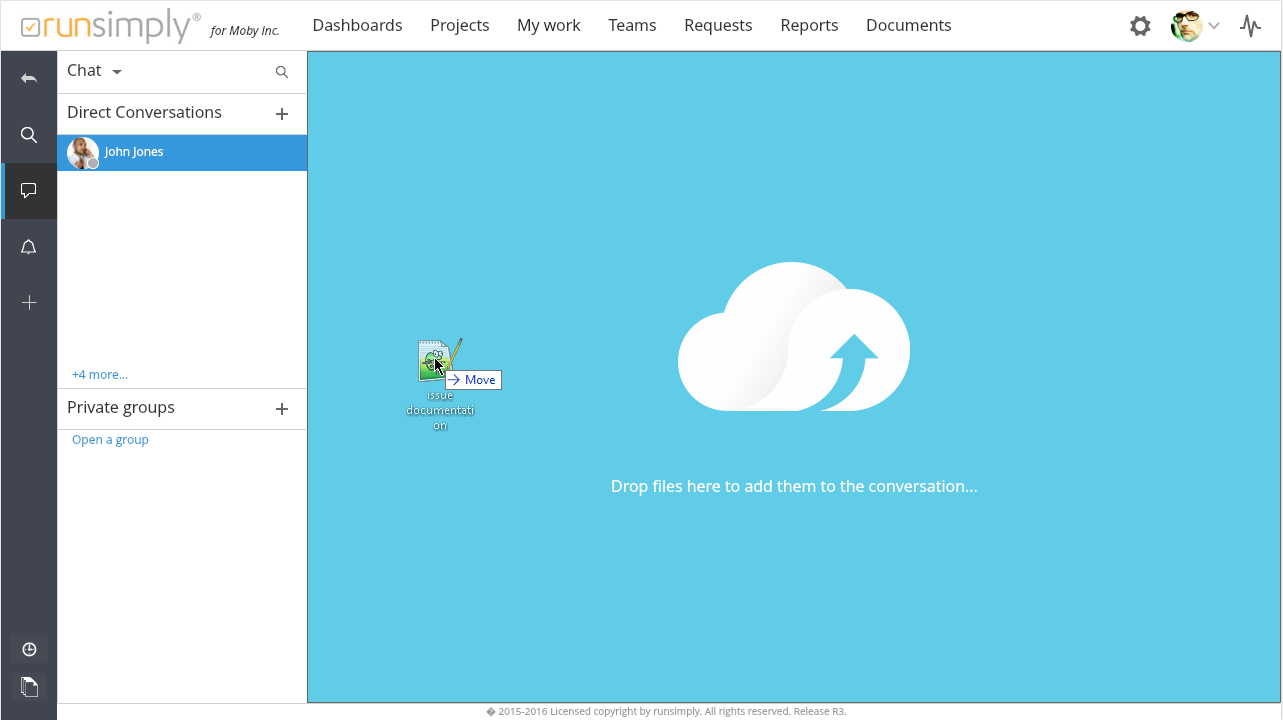Screen dimensions: 1283x720
Task: Select the John Jones conversation
Action: click(182, 153)
